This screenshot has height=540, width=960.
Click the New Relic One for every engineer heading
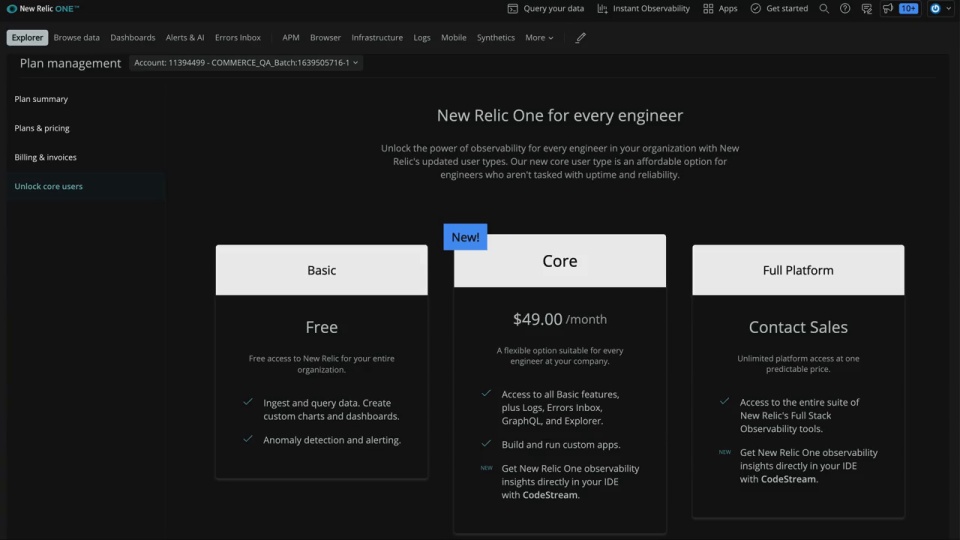pos(560,115)
